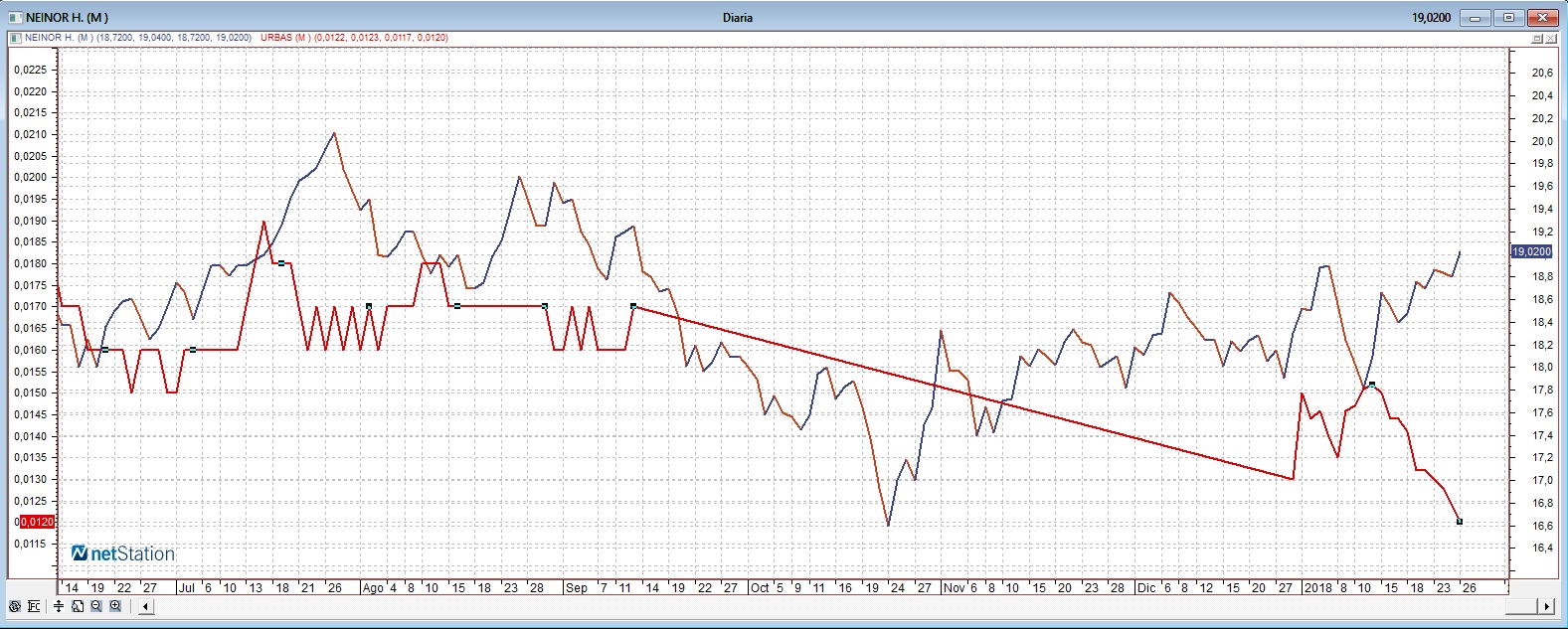Click the 0,0200 label on left axis
Viewport: 1568px width, 629px height.
pos(31,177)
